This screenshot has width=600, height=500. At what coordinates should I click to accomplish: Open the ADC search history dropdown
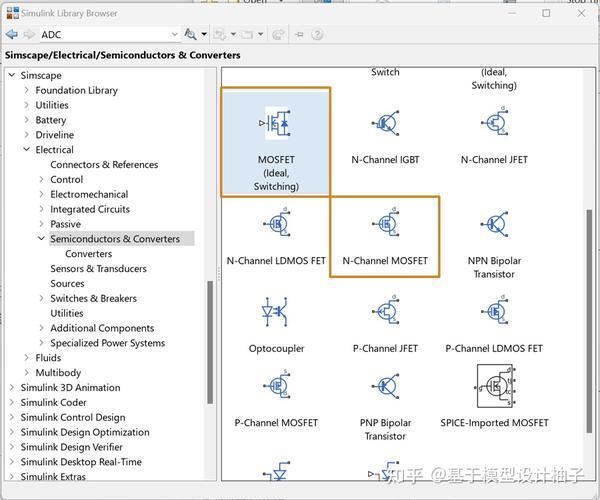174,34
